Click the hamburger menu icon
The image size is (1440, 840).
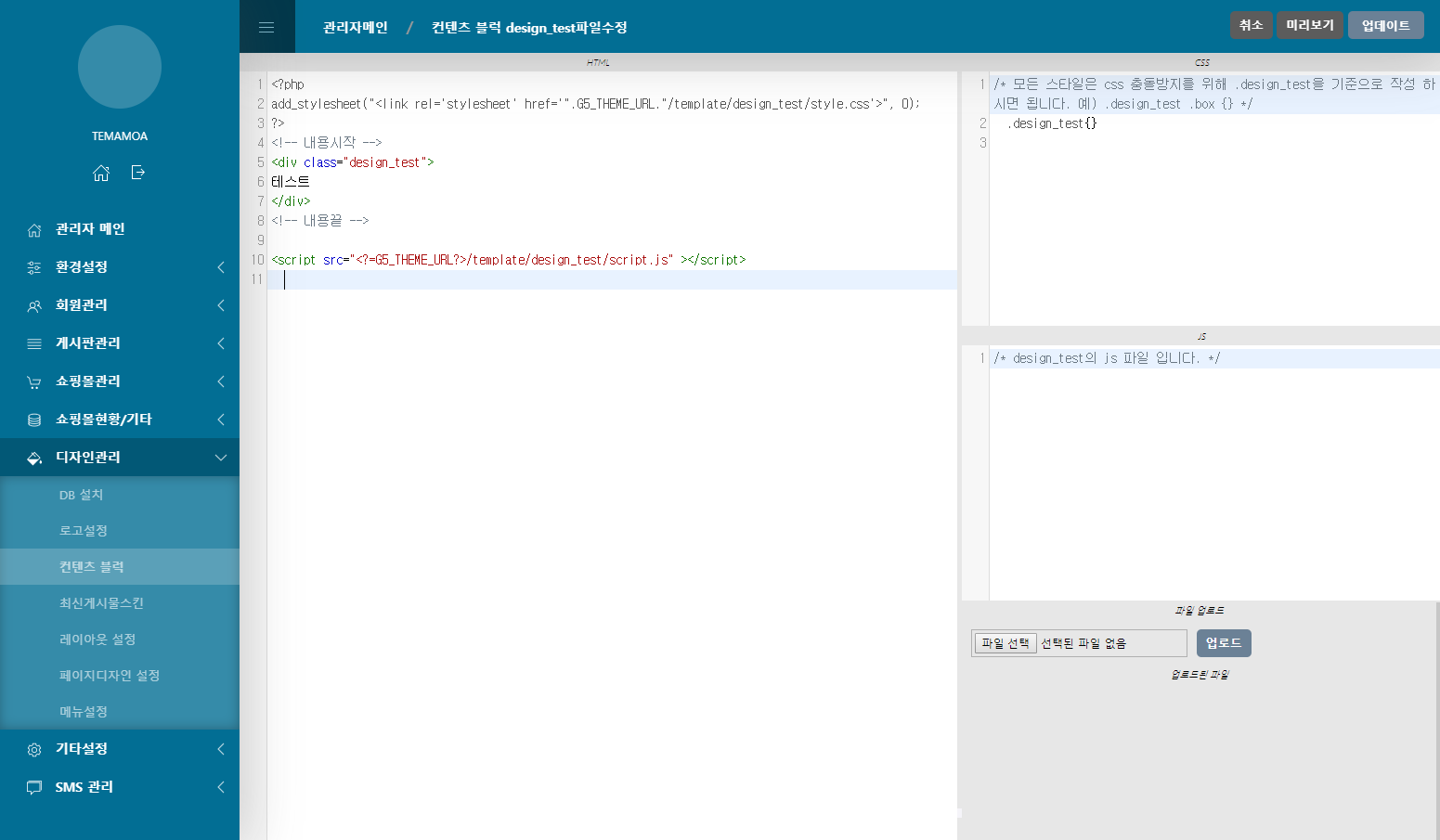click(266, 27)
